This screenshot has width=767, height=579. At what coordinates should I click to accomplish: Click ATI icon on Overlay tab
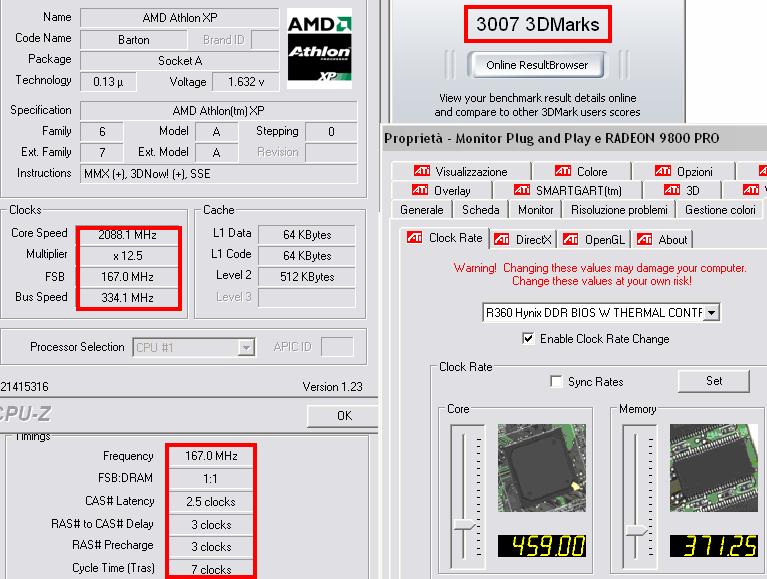[420, 190]
